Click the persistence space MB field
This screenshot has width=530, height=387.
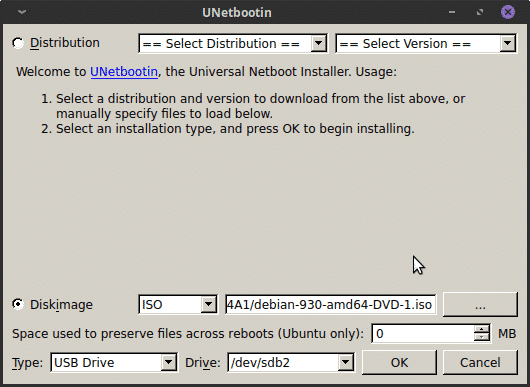click(423, 334)
